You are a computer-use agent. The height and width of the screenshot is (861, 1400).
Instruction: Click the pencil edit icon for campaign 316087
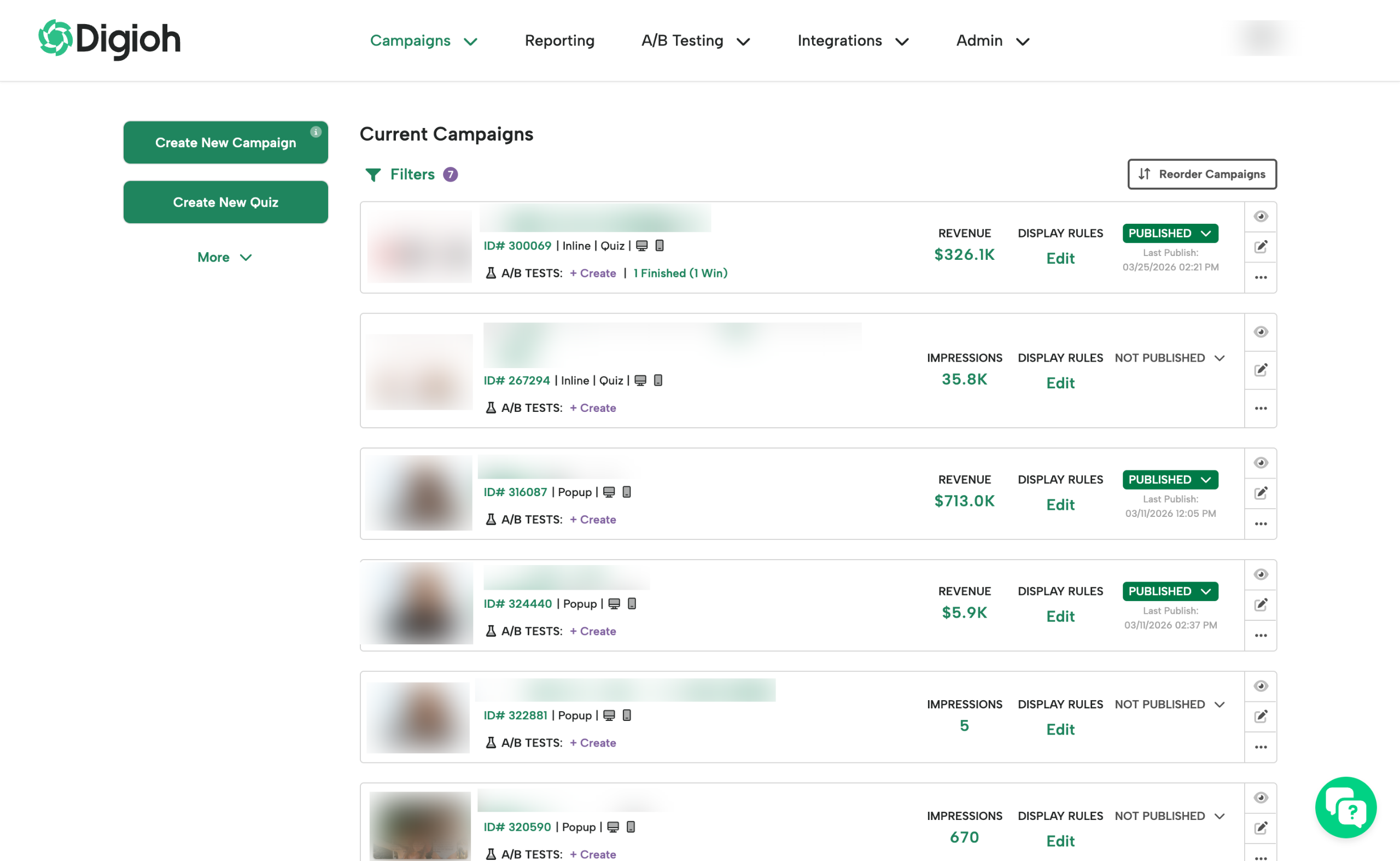tap(1260, 492)
